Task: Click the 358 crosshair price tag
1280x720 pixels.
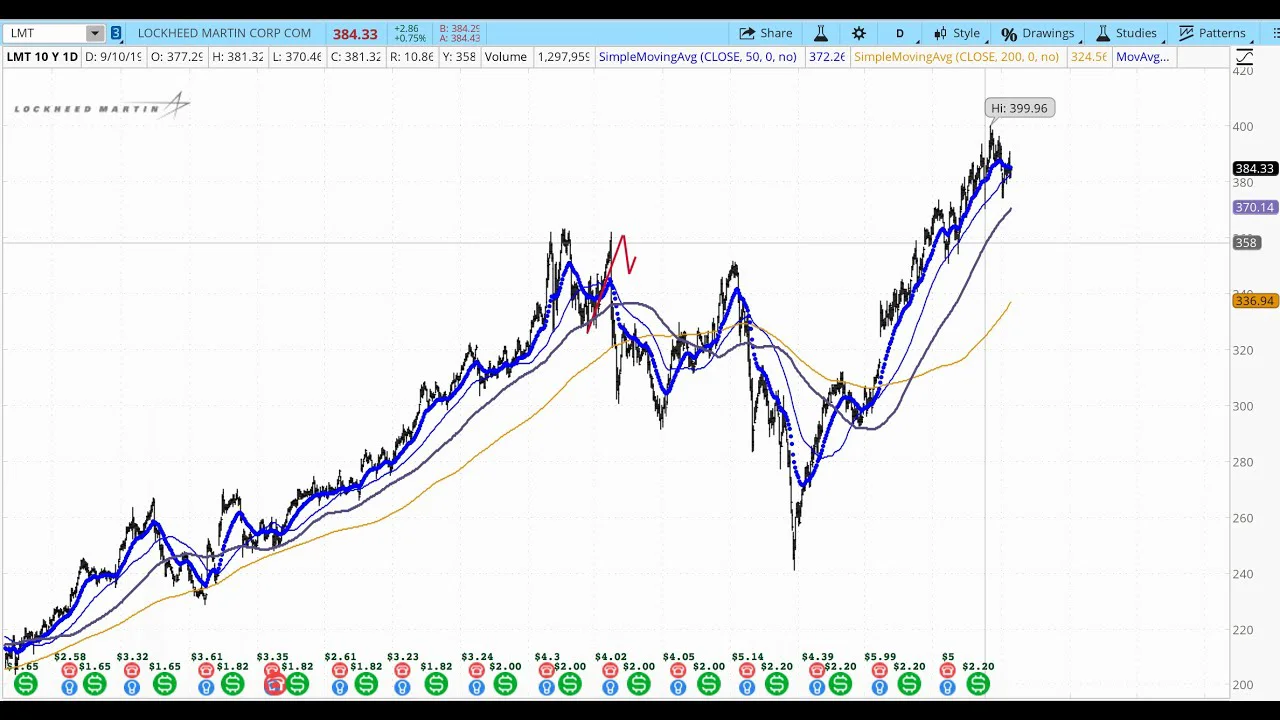Action: pyautogui.click(x=1246, y=242)
